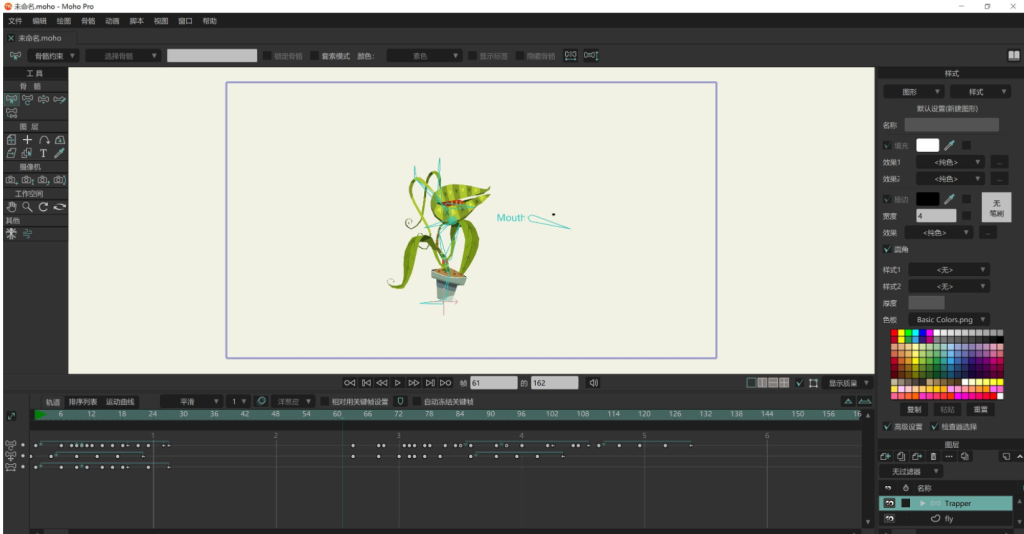Open the 动画 menu
This screenshot has height=534, width=1024.
point(112,21)
